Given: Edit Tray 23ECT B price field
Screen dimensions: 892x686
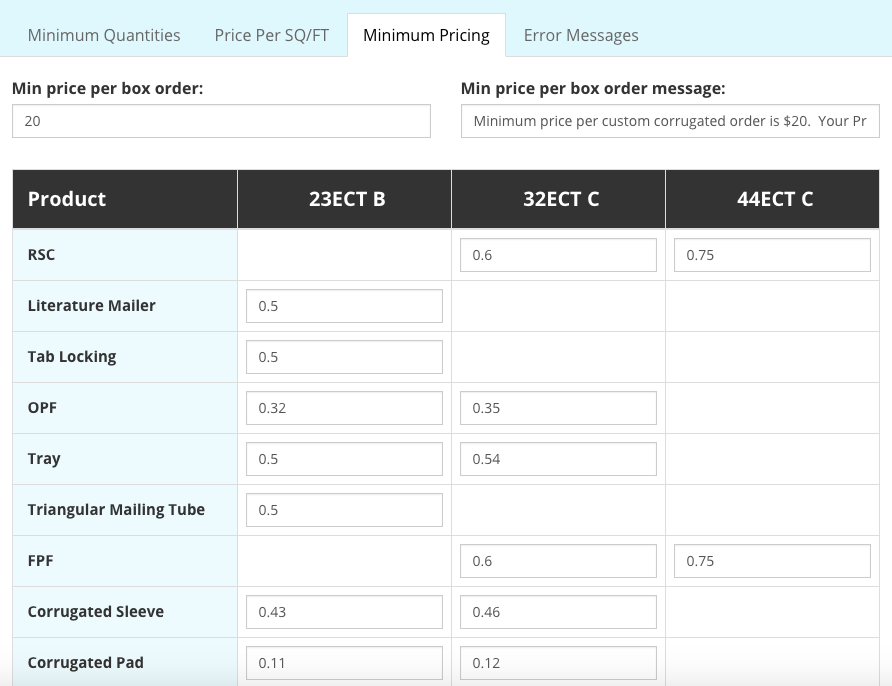Looking at the screenshot, I should [344, 459].
